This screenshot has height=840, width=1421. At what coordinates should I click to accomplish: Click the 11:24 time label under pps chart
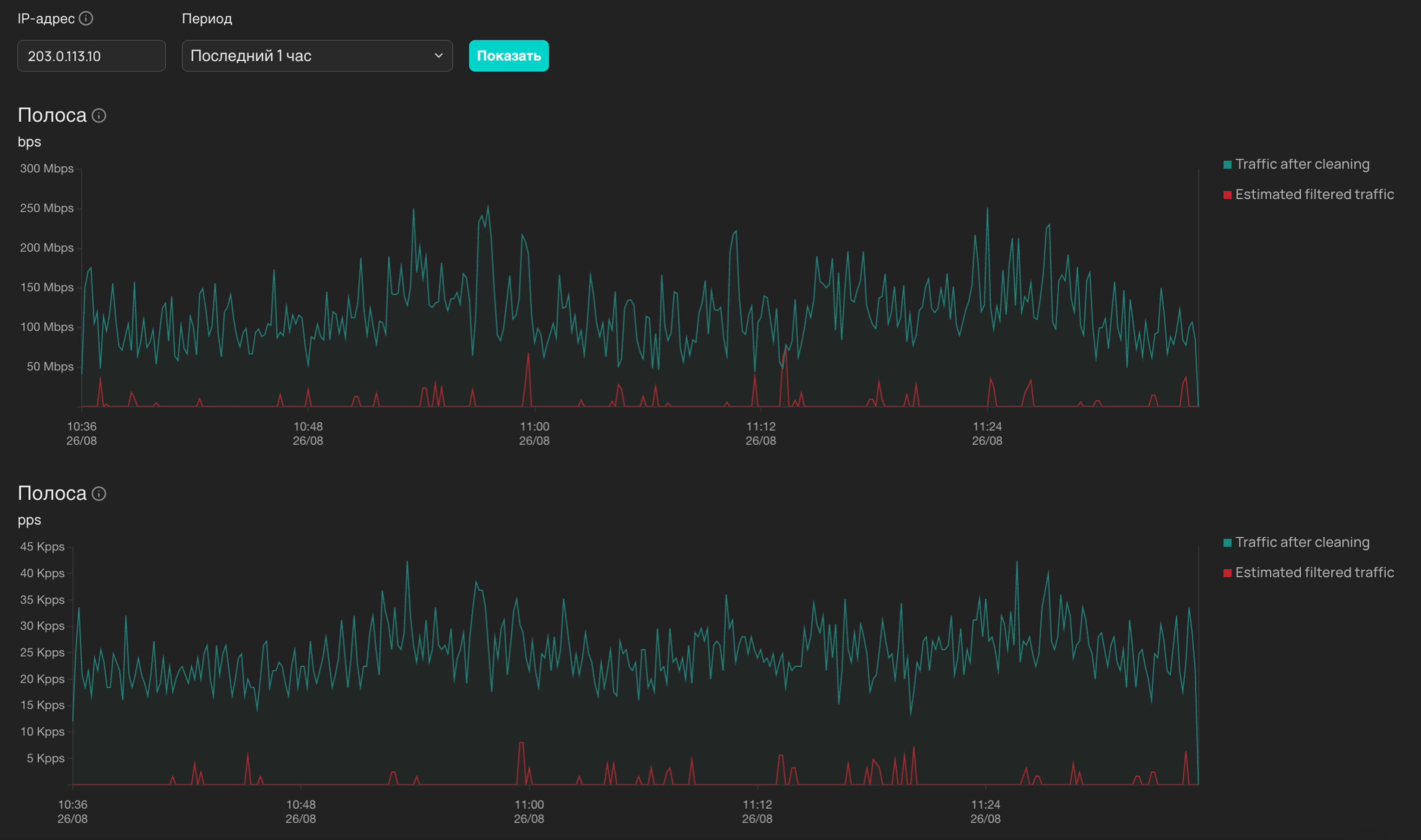point(985,805)
